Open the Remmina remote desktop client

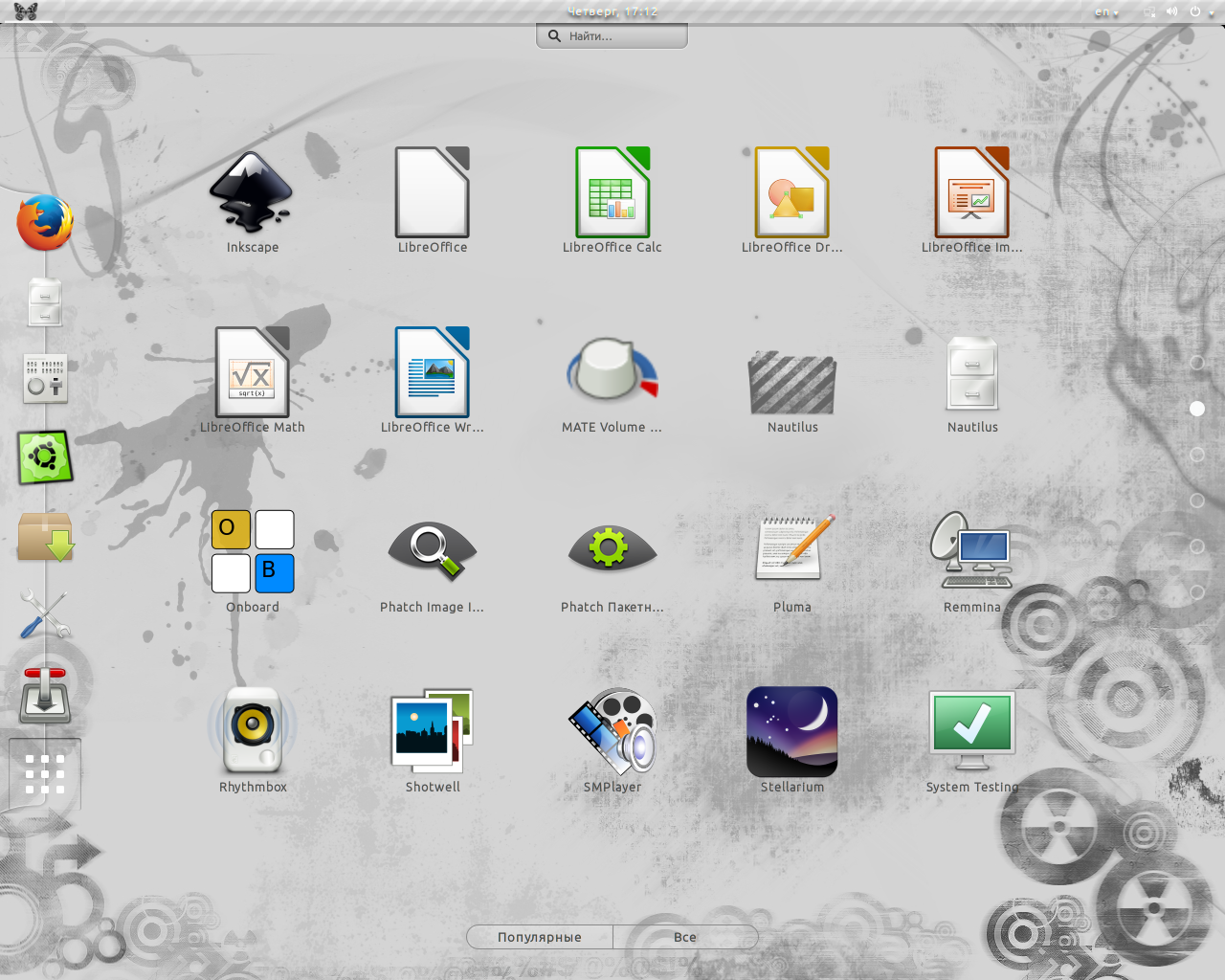pos(971,549)
